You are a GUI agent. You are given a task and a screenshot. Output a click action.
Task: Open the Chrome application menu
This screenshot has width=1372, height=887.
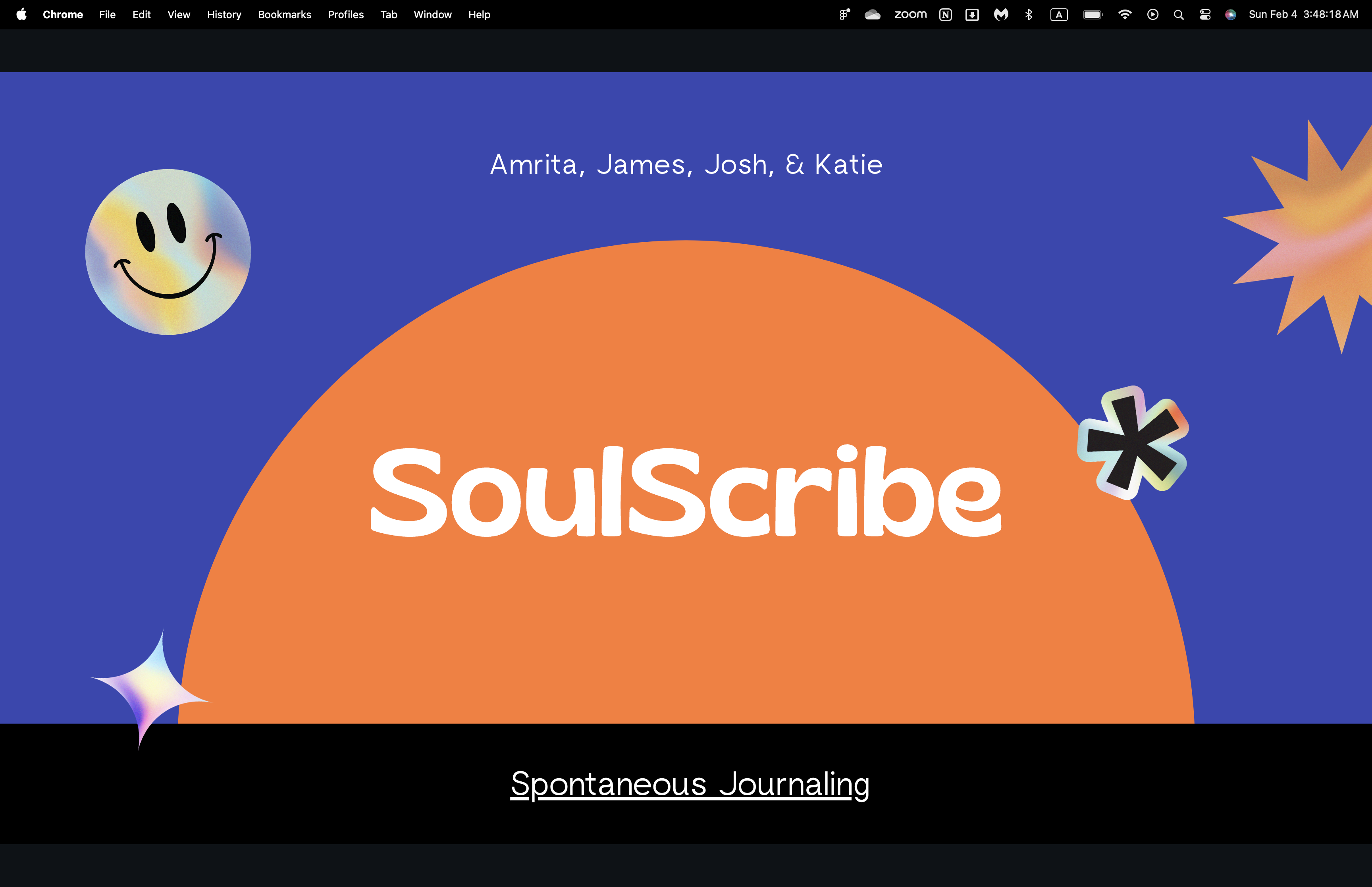tap(62, 14)
